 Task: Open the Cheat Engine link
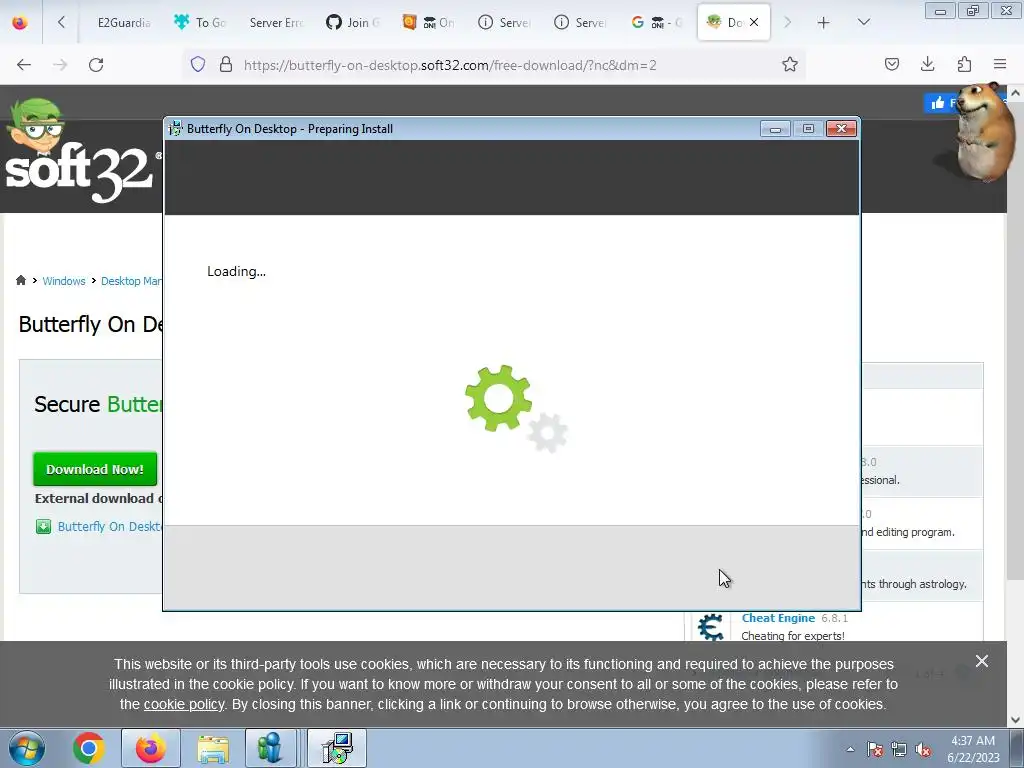778,618
